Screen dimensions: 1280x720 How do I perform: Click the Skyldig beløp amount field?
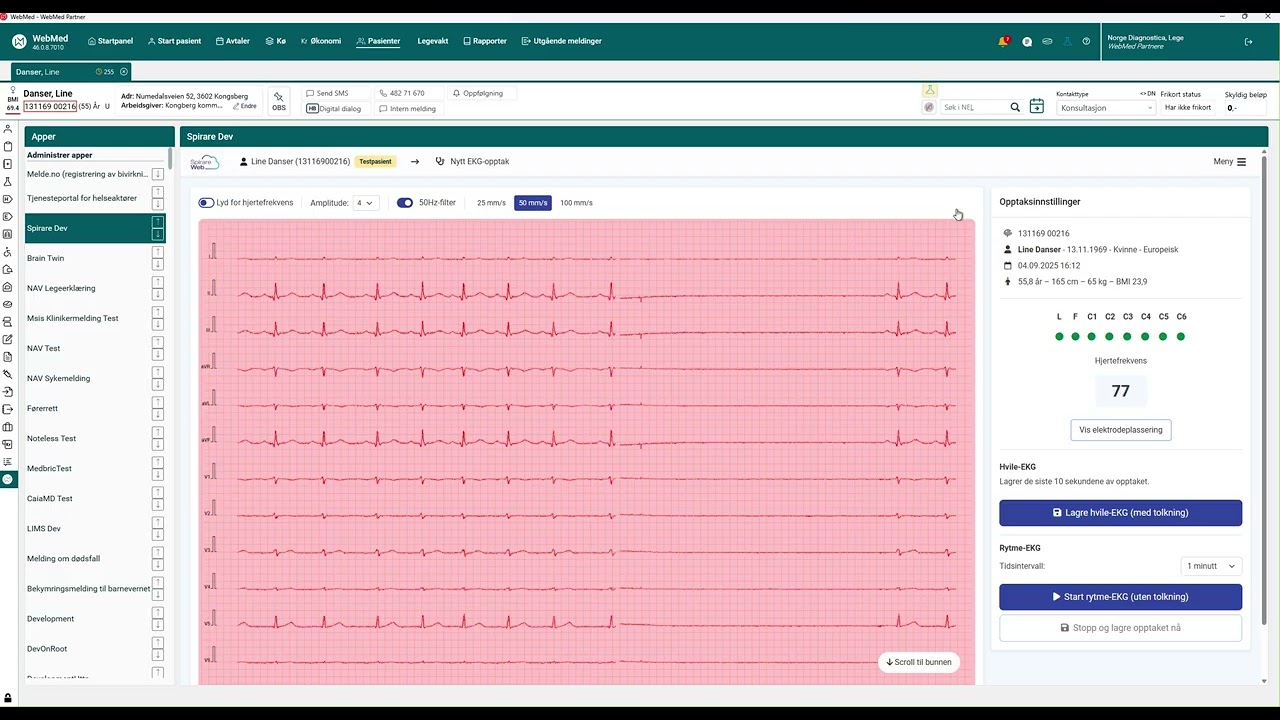tap(1246, 107)
